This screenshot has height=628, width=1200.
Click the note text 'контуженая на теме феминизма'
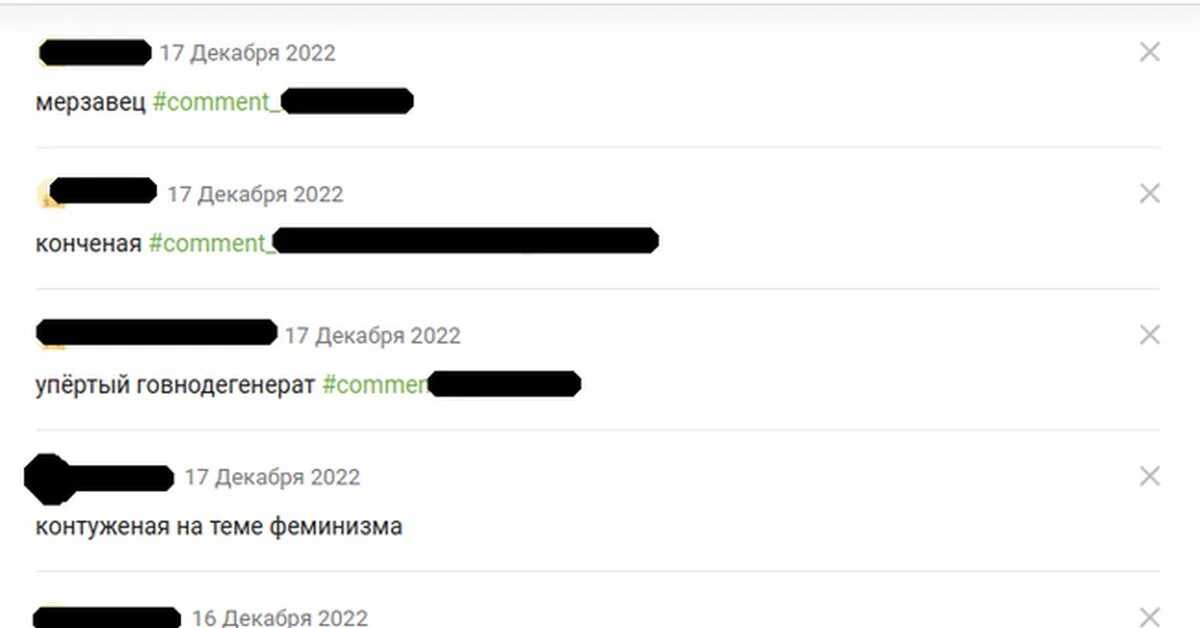coord(219,526)
